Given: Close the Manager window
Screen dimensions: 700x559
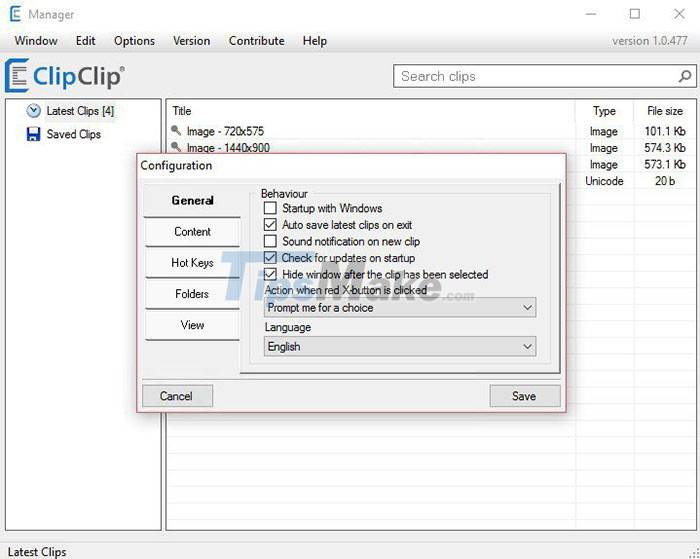Looking at the screenshot, I should (679, 14).
